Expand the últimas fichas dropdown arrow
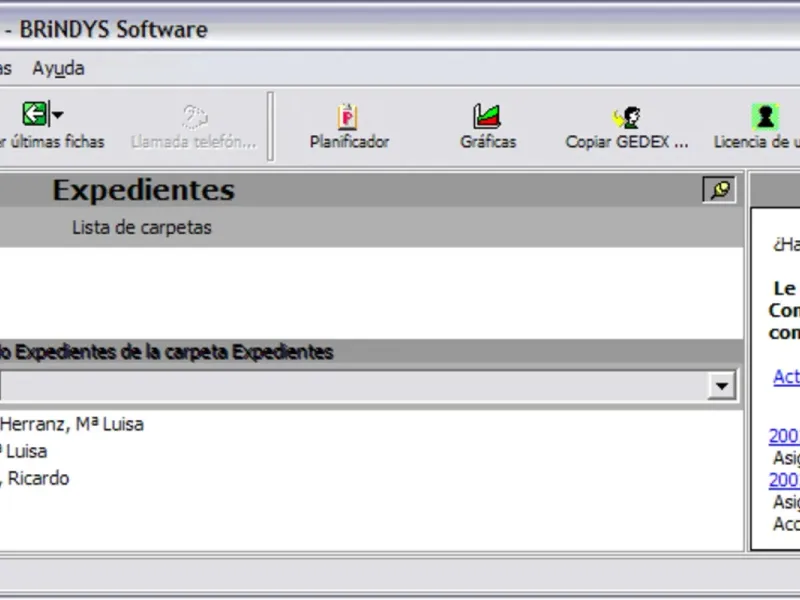 point(57,114)
